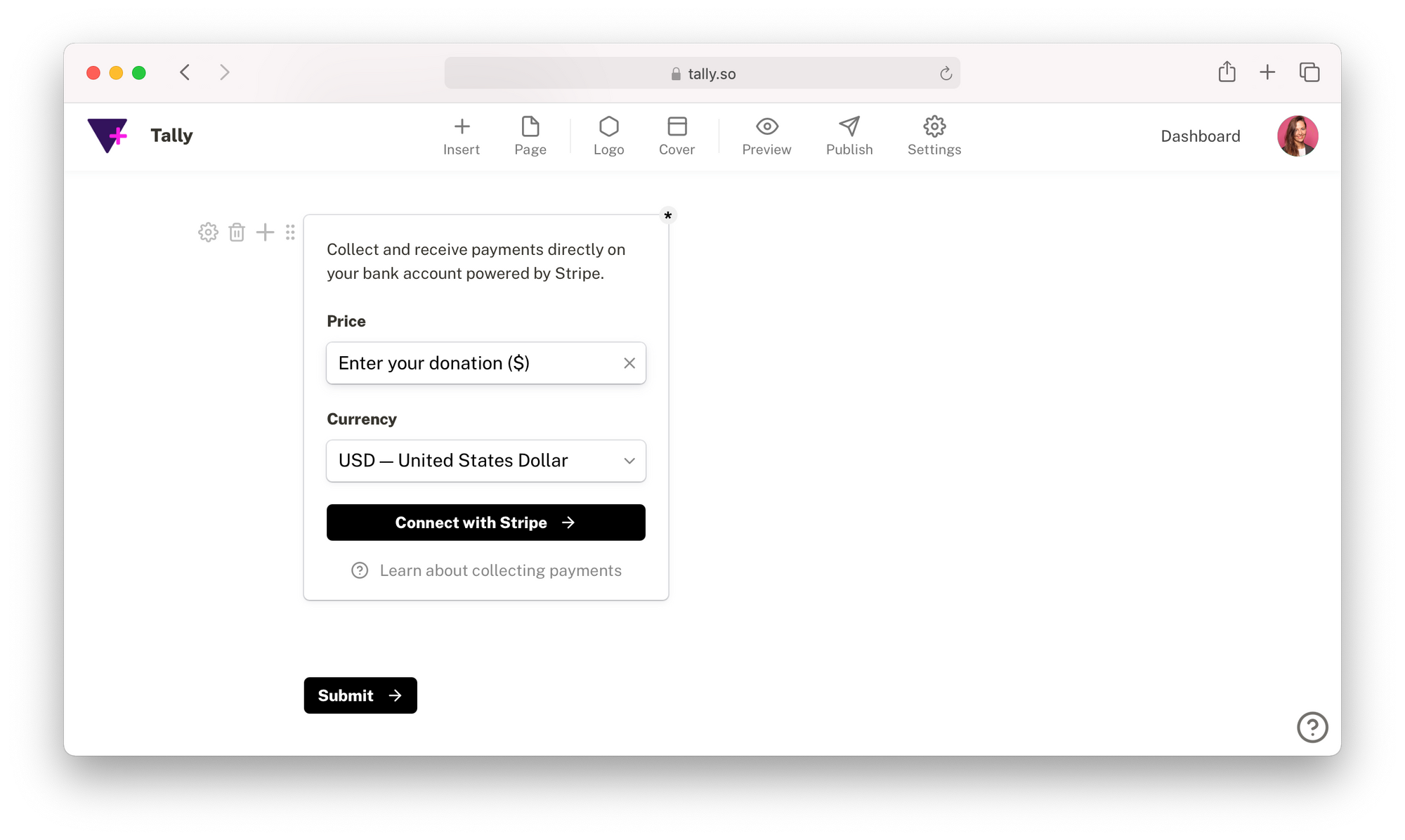Go to the Dashboard
The image size is (1405, 840).
1201,136
